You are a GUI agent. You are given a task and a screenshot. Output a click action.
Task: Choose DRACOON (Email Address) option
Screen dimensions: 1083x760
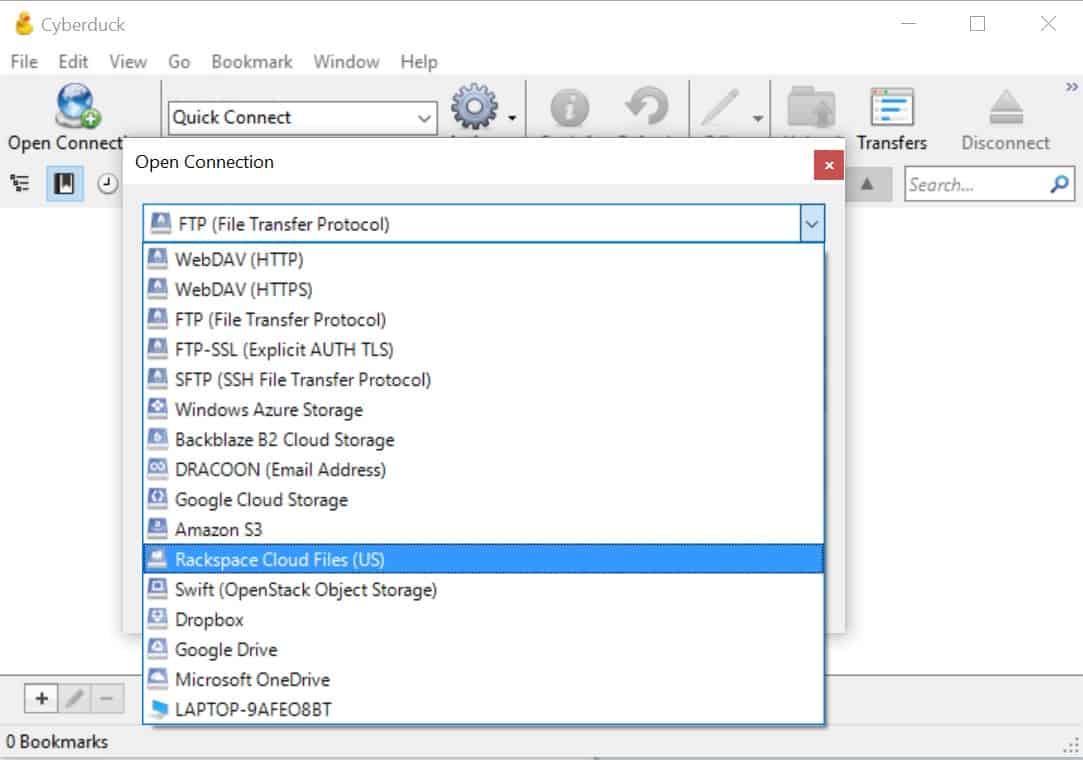(x=483, y=470)
